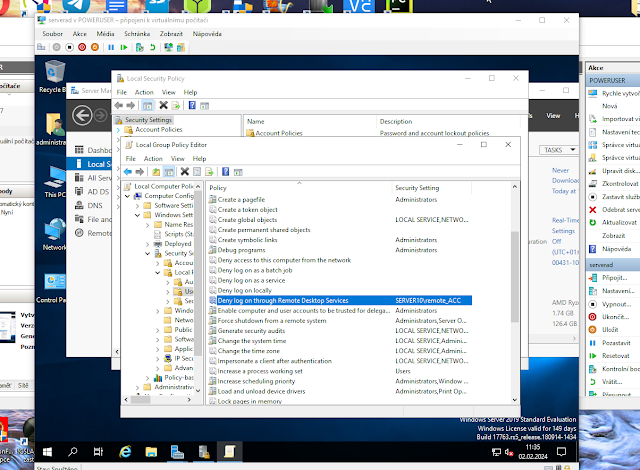Click the console tree horizontal scrollbar right arrow
Image resolution: width=640 pixels, height=470 pixels.
click(189, 400)
